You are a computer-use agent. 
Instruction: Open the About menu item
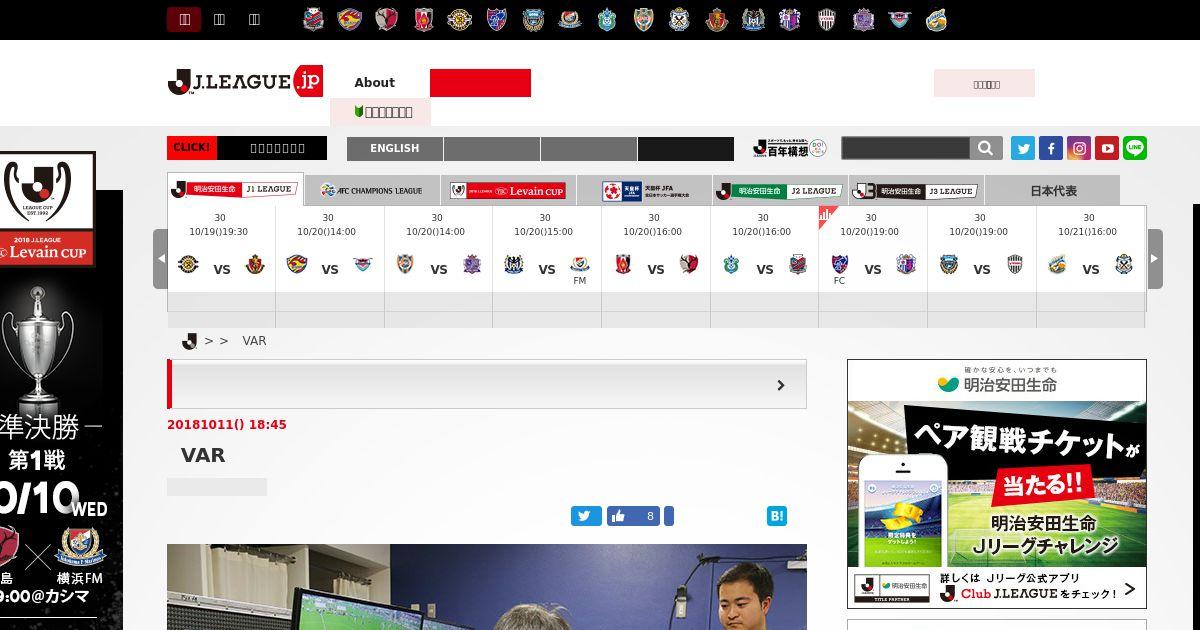374,82
